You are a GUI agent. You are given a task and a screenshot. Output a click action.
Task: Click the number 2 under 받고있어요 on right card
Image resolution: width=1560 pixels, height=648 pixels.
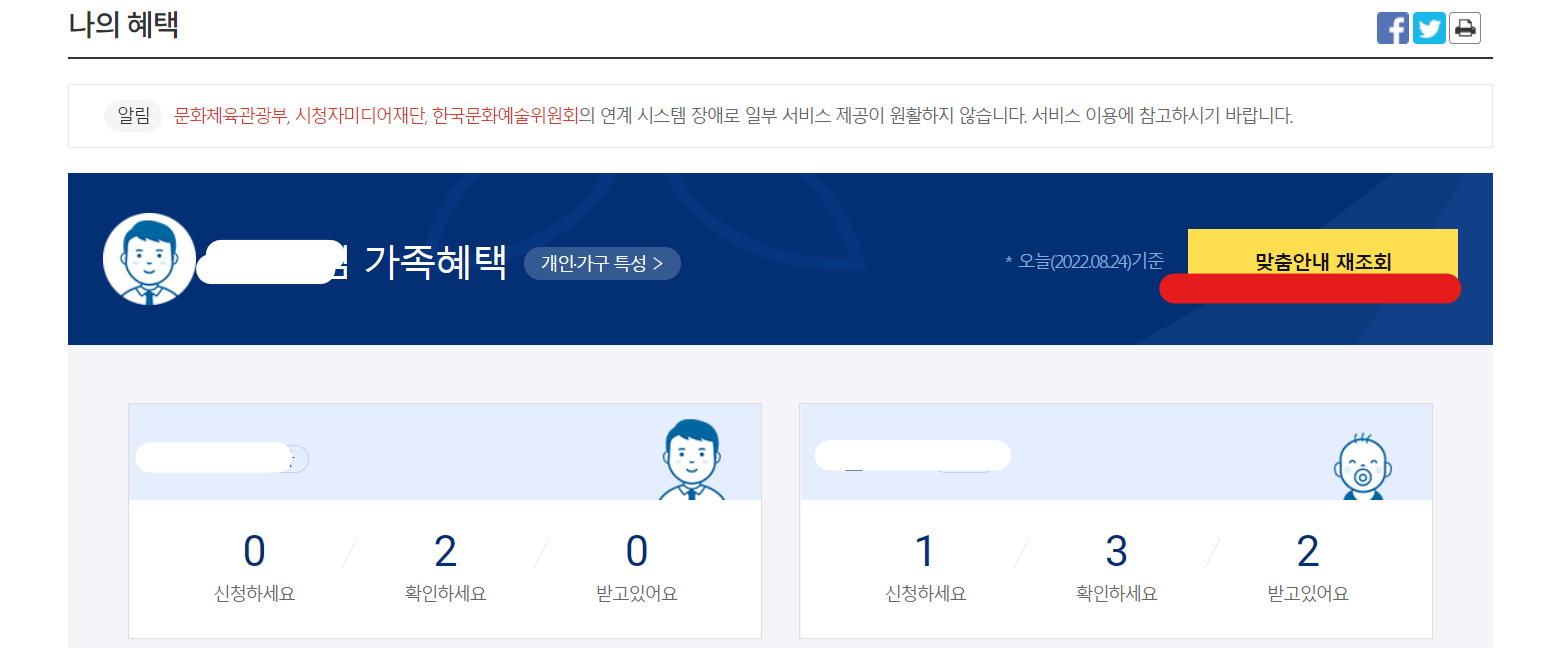tap(1307, 551)
